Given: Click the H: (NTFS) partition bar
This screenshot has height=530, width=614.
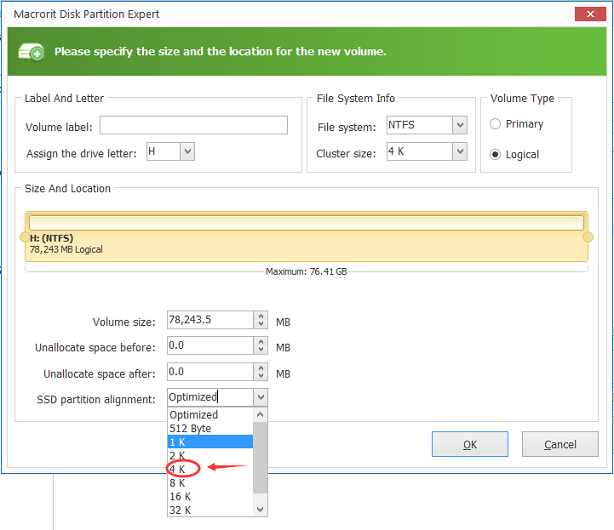Looking at the screenshot, I should pos(307,237).
